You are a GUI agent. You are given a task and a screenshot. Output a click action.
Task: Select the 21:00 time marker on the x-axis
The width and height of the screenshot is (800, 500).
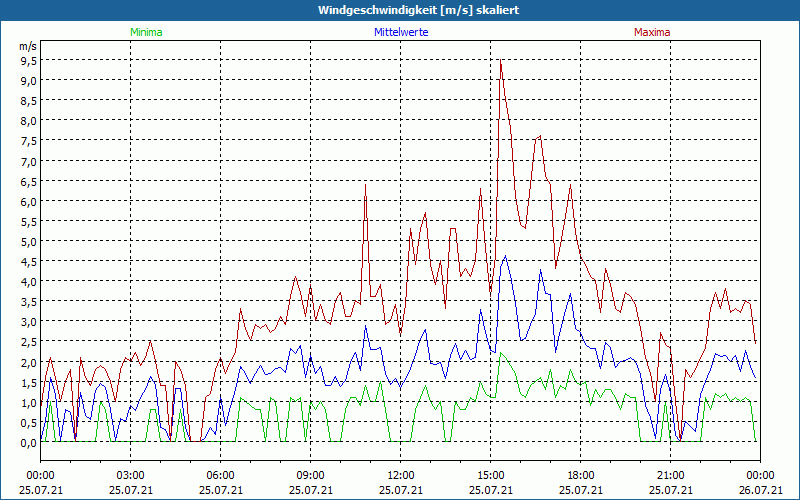(x=671, y=475)
